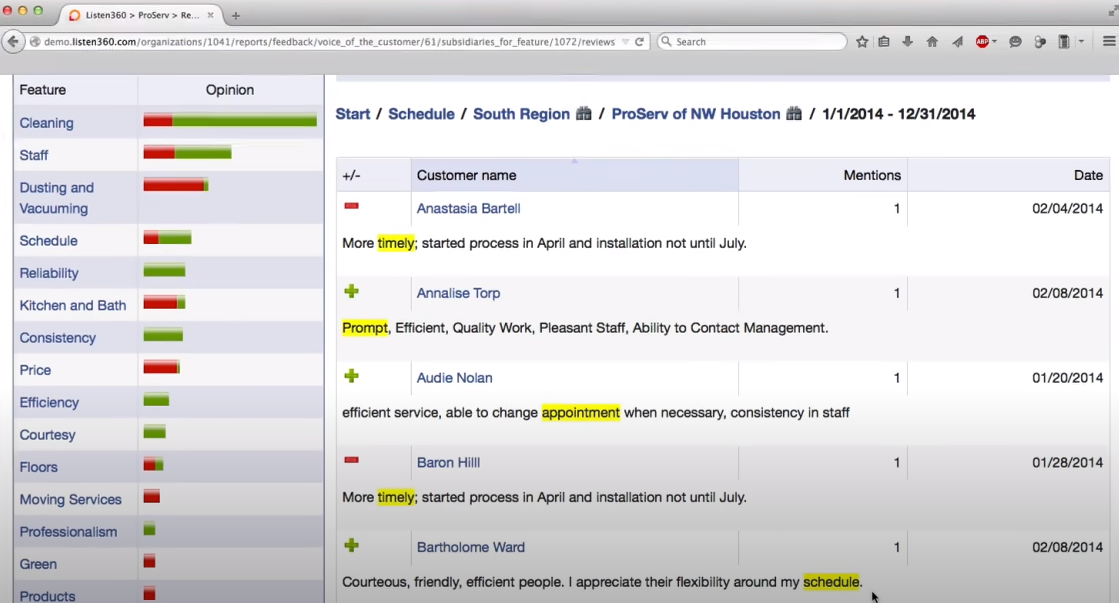The image size is (1119, 603).
Task: Select Reliability feature
Action: click(49, 273)
